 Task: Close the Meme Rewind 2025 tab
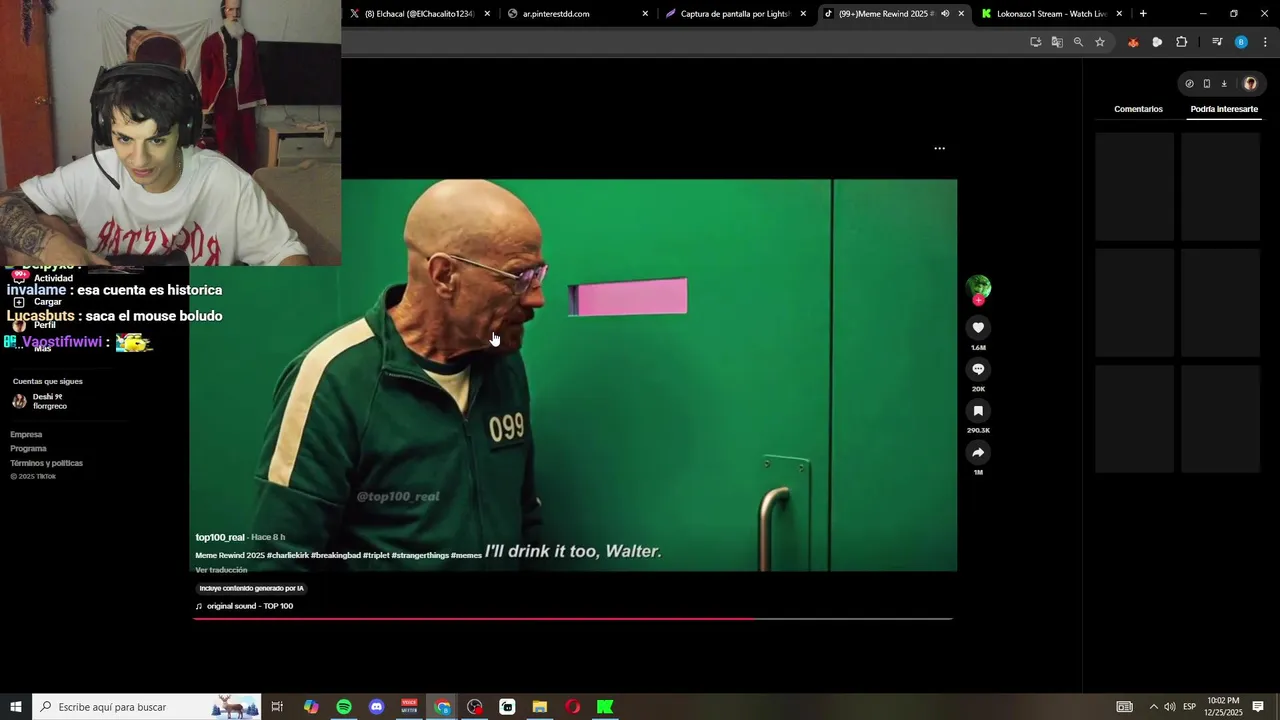[961, 14]
